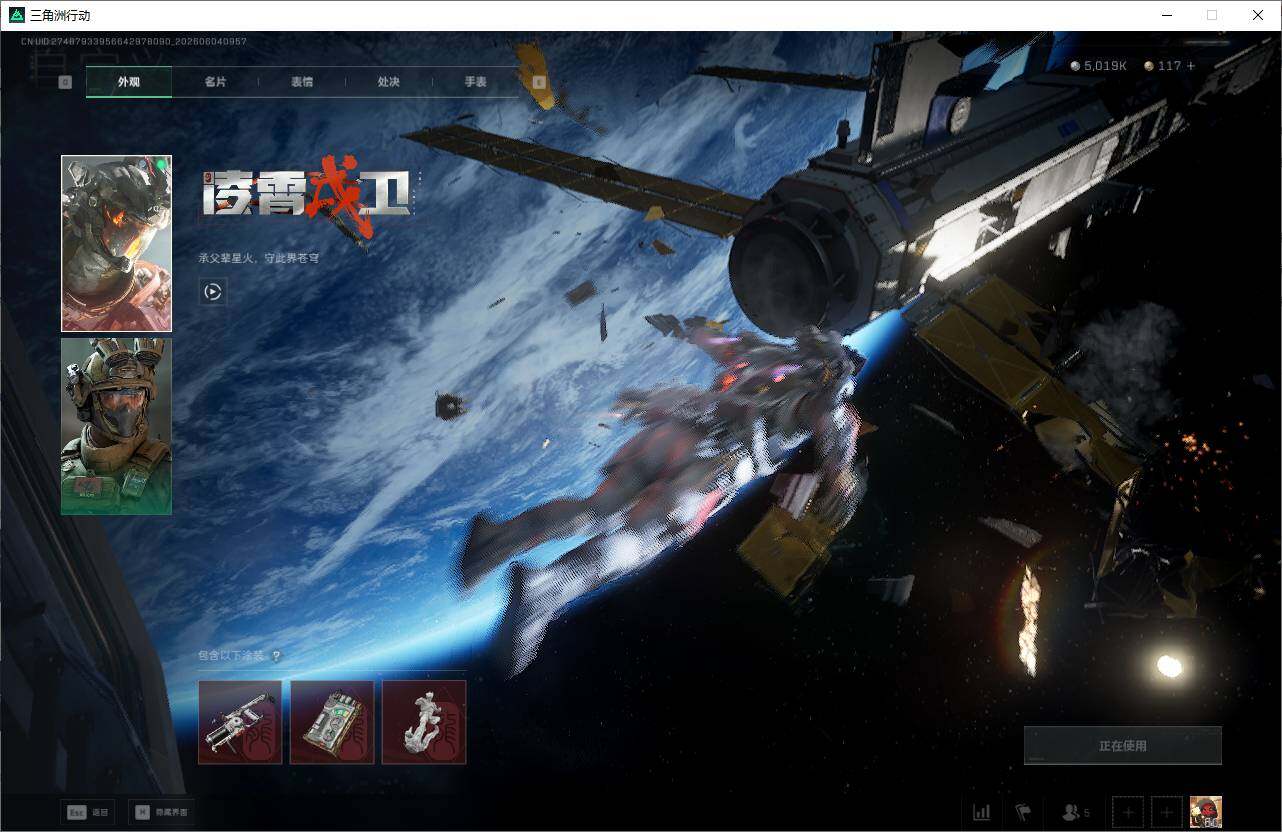Screen dimensions: 1282x832
Task: Minimize the 三角洲行动 window
Action: (1166, 15)
